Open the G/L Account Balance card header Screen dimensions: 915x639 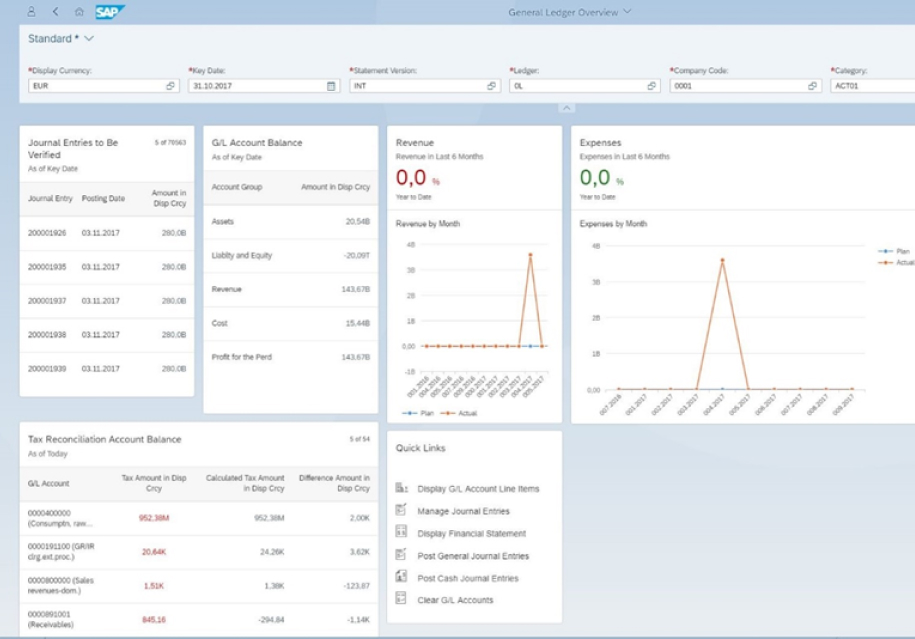pos(291,148)
